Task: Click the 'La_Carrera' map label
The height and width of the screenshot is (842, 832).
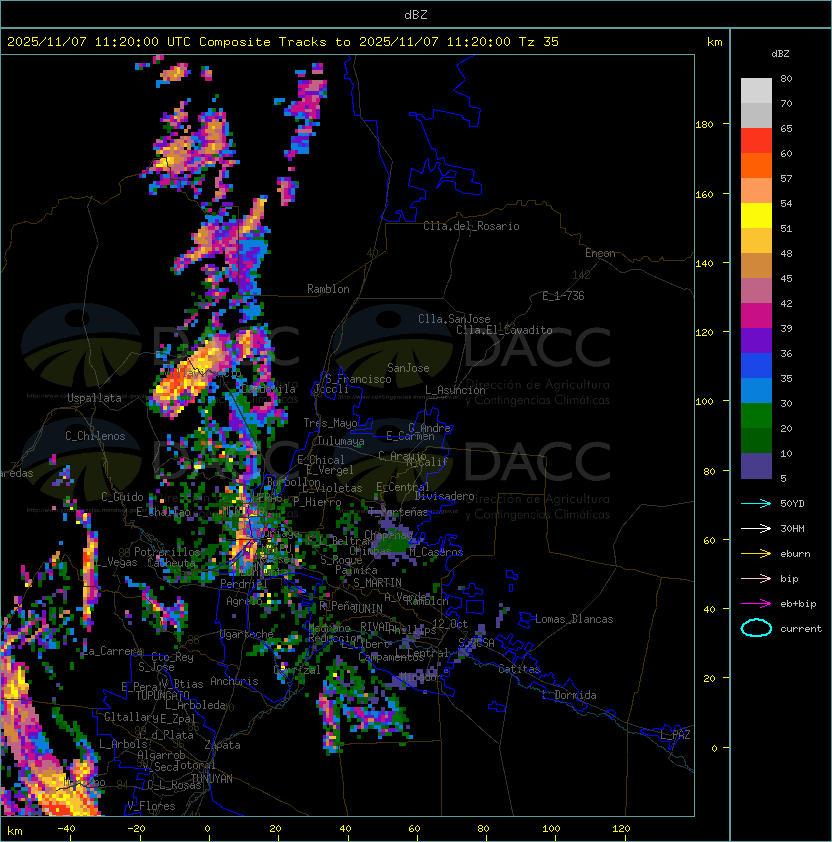Action: (112, 651)
